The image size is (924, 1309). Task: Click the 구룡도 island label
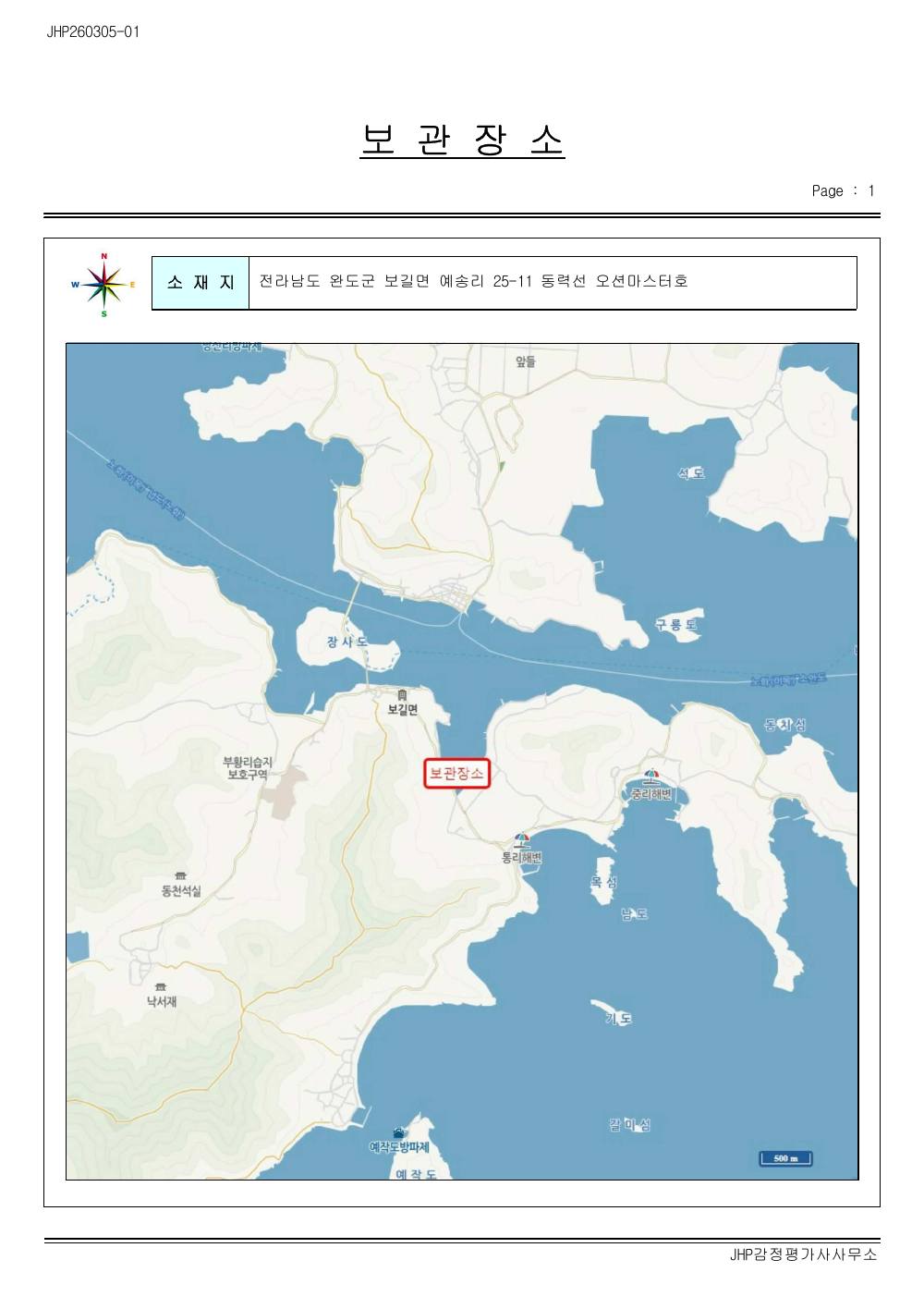click(x=676, y=625)
